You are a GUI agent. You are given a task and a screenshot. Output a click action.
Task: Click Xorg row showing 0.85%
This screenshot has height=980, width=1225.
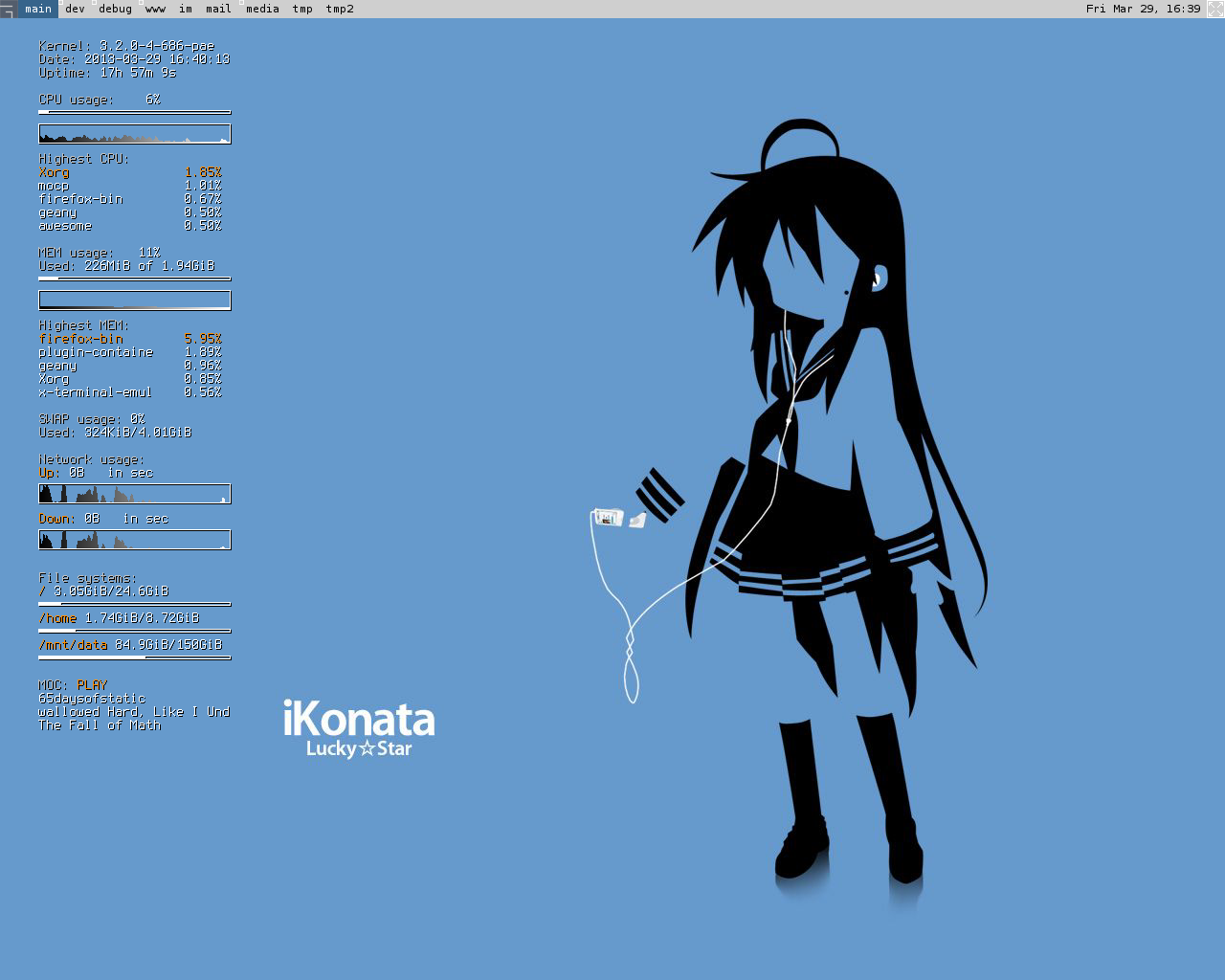pyautogui.click(x=130, y=379)
